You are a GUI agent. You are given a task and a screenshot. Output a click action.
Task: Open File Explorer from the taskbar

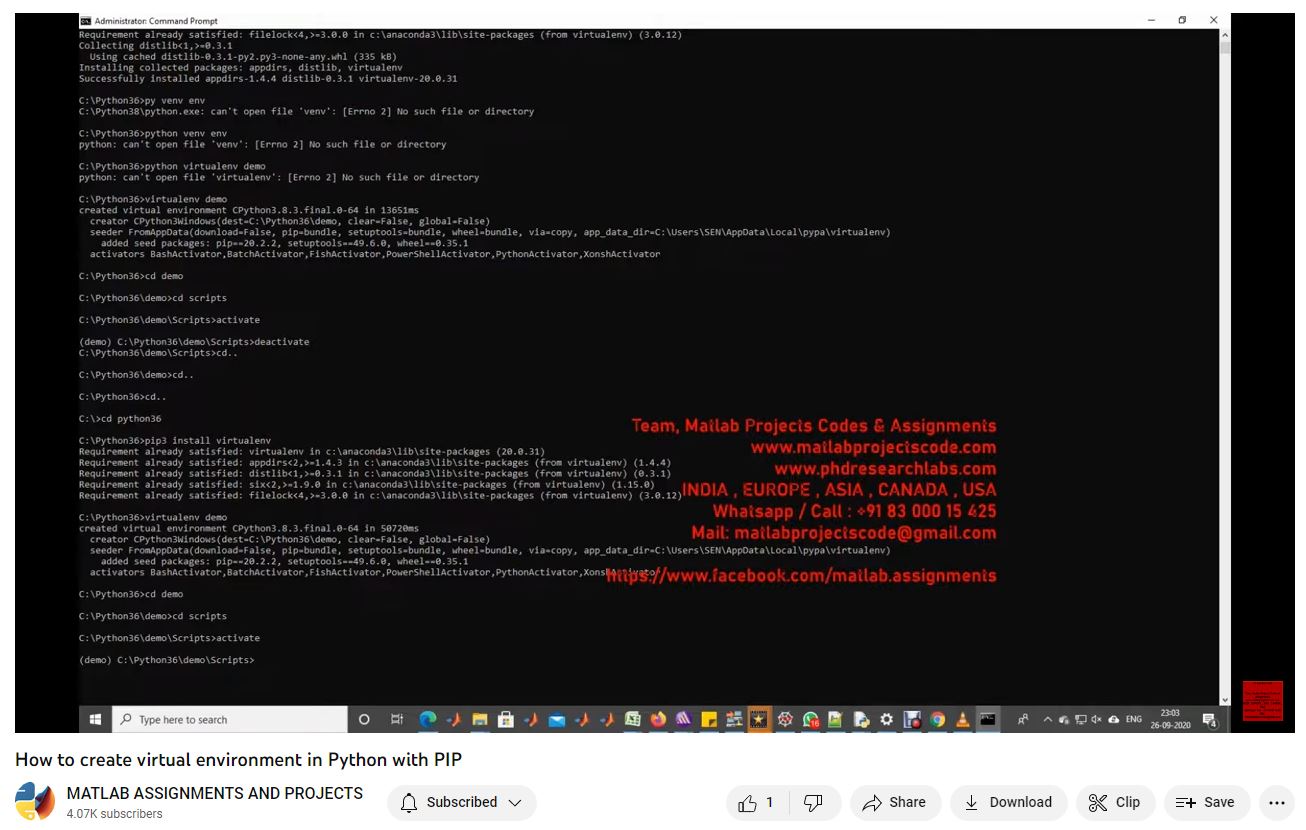(480, 719)
